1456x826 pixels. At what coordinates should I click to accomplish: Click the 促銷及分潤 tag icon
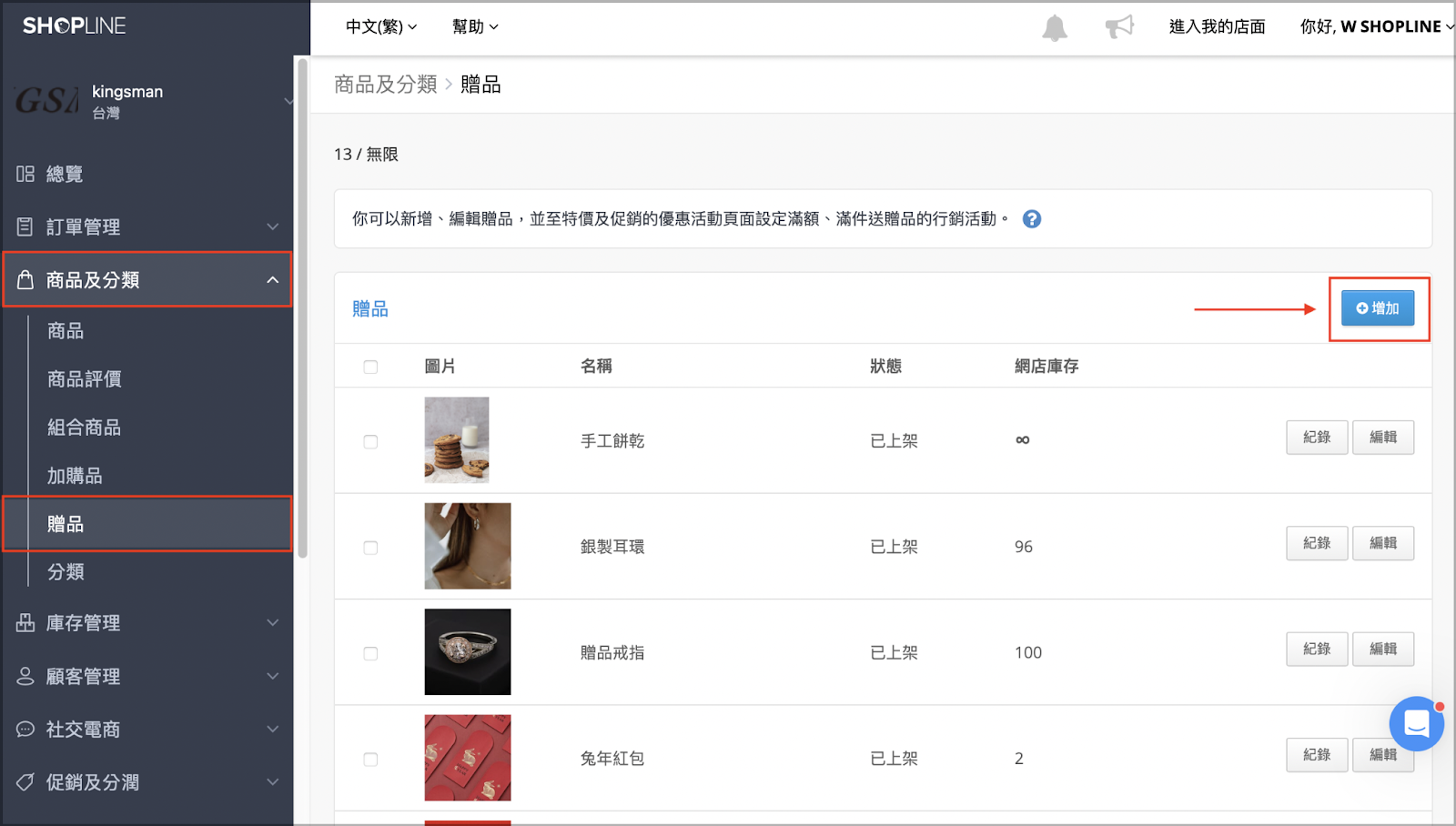coord(25,782)
